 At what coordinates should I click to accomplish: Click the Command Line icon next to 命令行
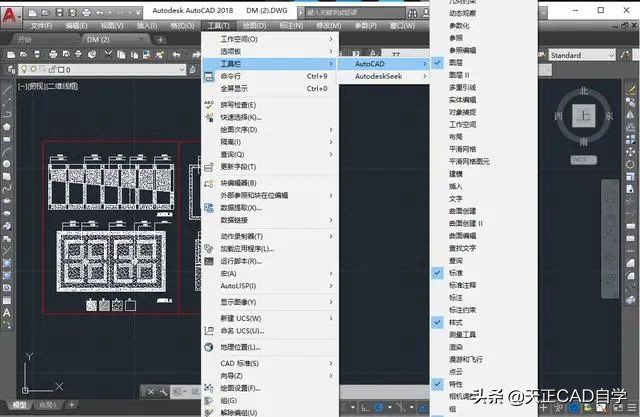pyautogui.click(x=209, y=76)
